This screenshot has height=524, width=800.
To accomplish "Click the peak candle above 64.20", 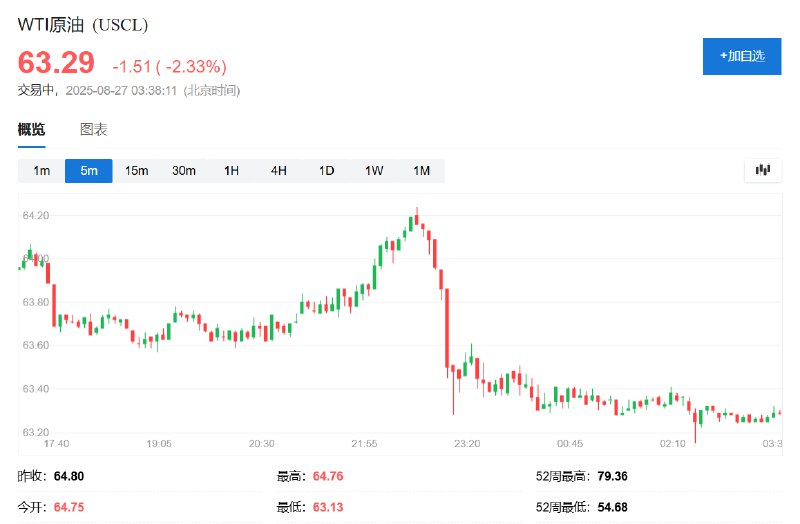I will pyautogui.click(x=417, y=218).
